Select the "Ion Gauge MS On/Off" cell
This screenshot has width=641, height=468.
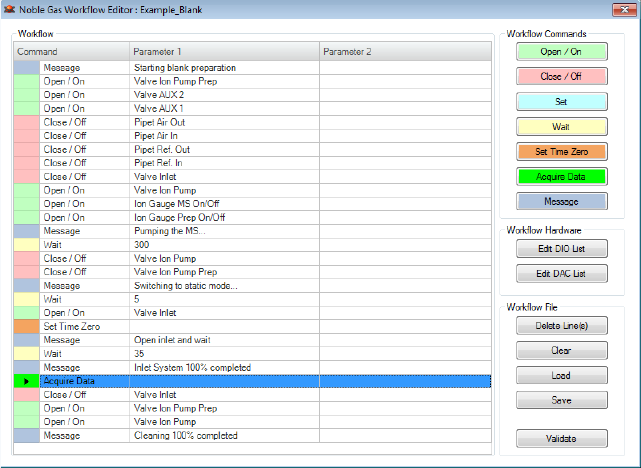224,204
